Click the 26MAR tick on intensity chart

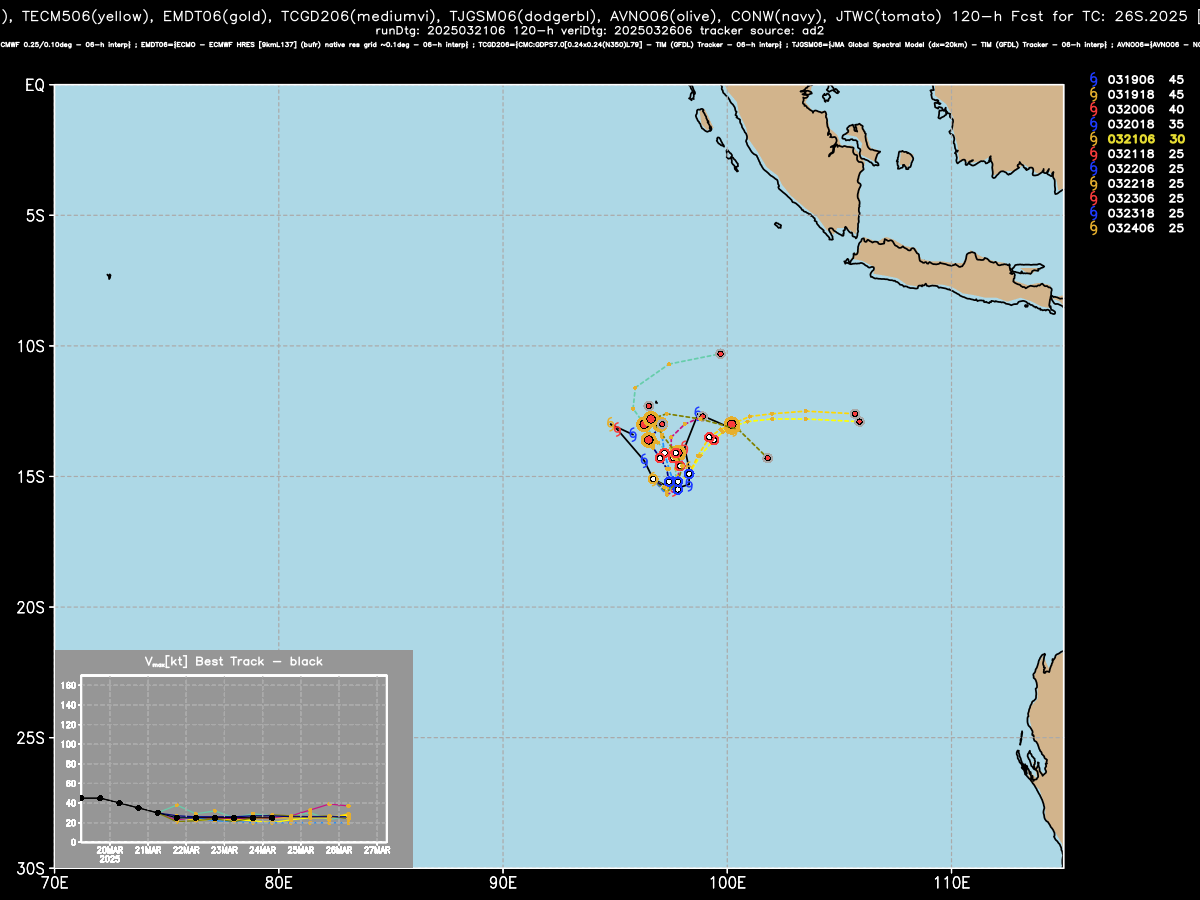[339, 850]
